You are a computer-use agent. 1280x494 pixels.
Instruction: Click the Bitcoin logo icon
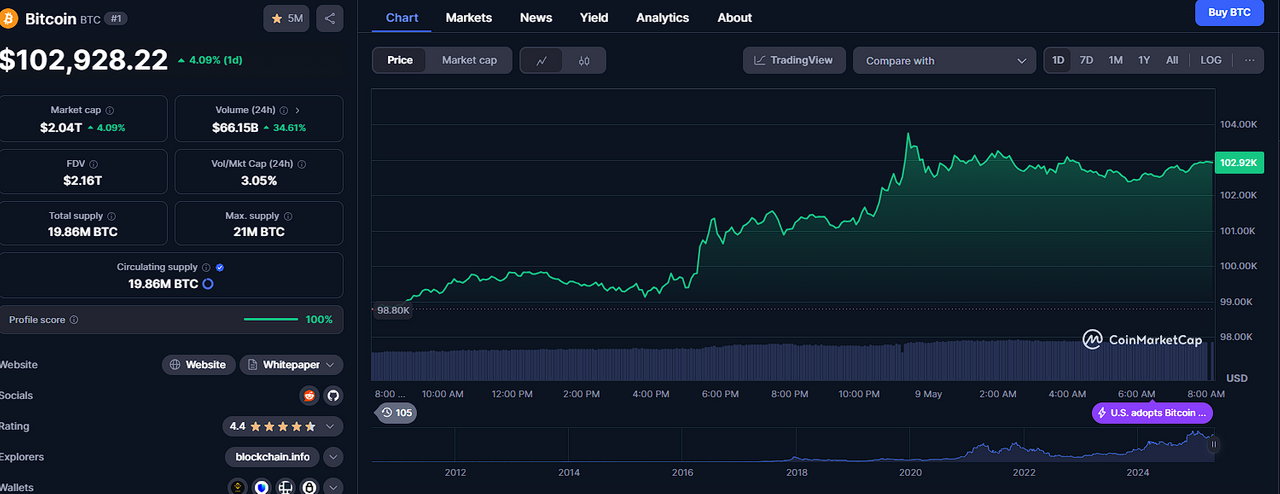[9, 18]
